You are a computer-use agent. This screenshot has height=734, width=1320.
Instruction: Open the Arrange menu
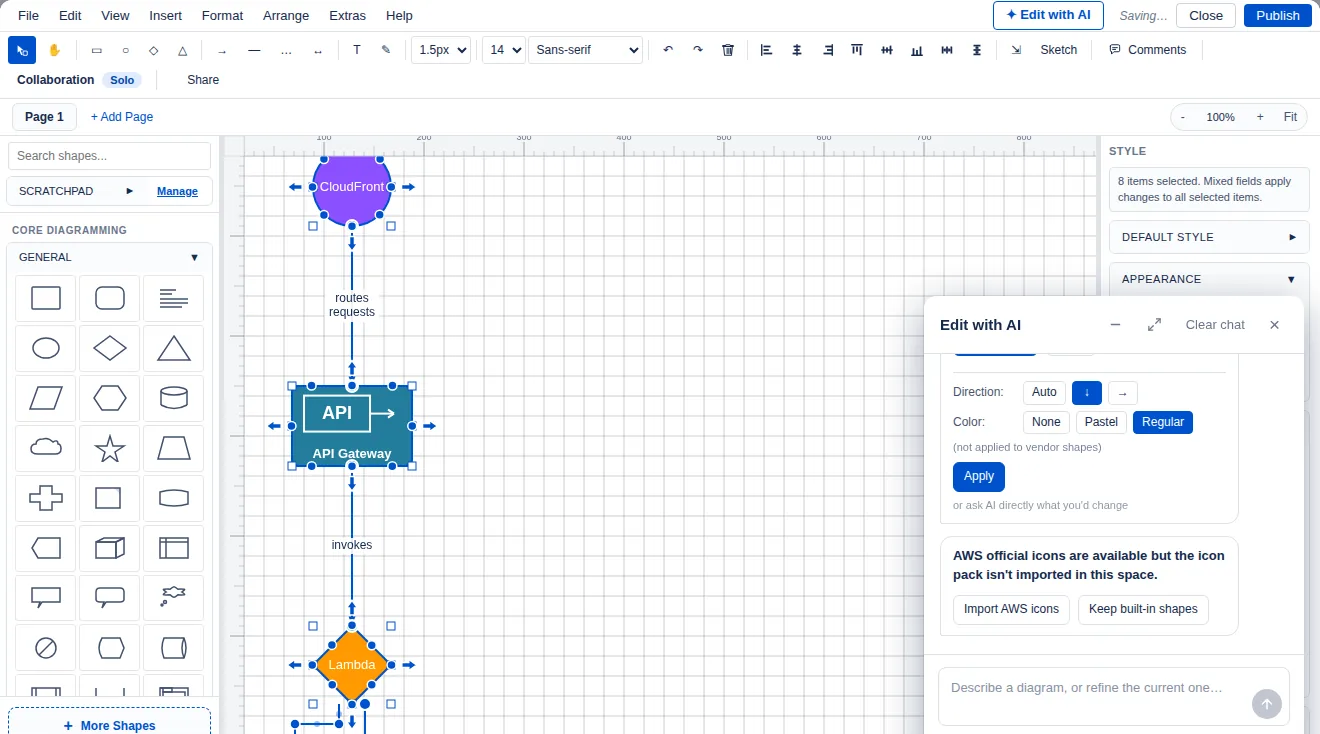tap(286, 15)
